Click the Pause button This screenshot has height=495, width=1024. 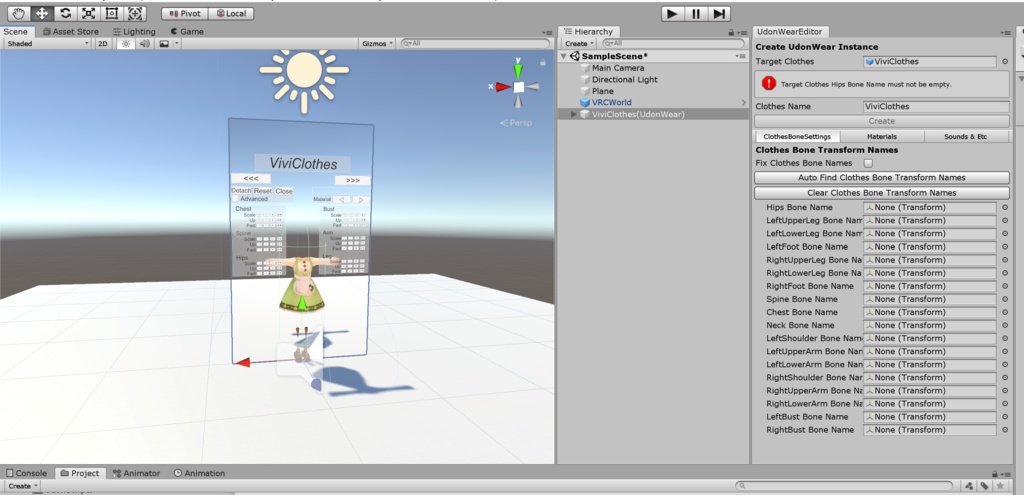coord(696,14)
